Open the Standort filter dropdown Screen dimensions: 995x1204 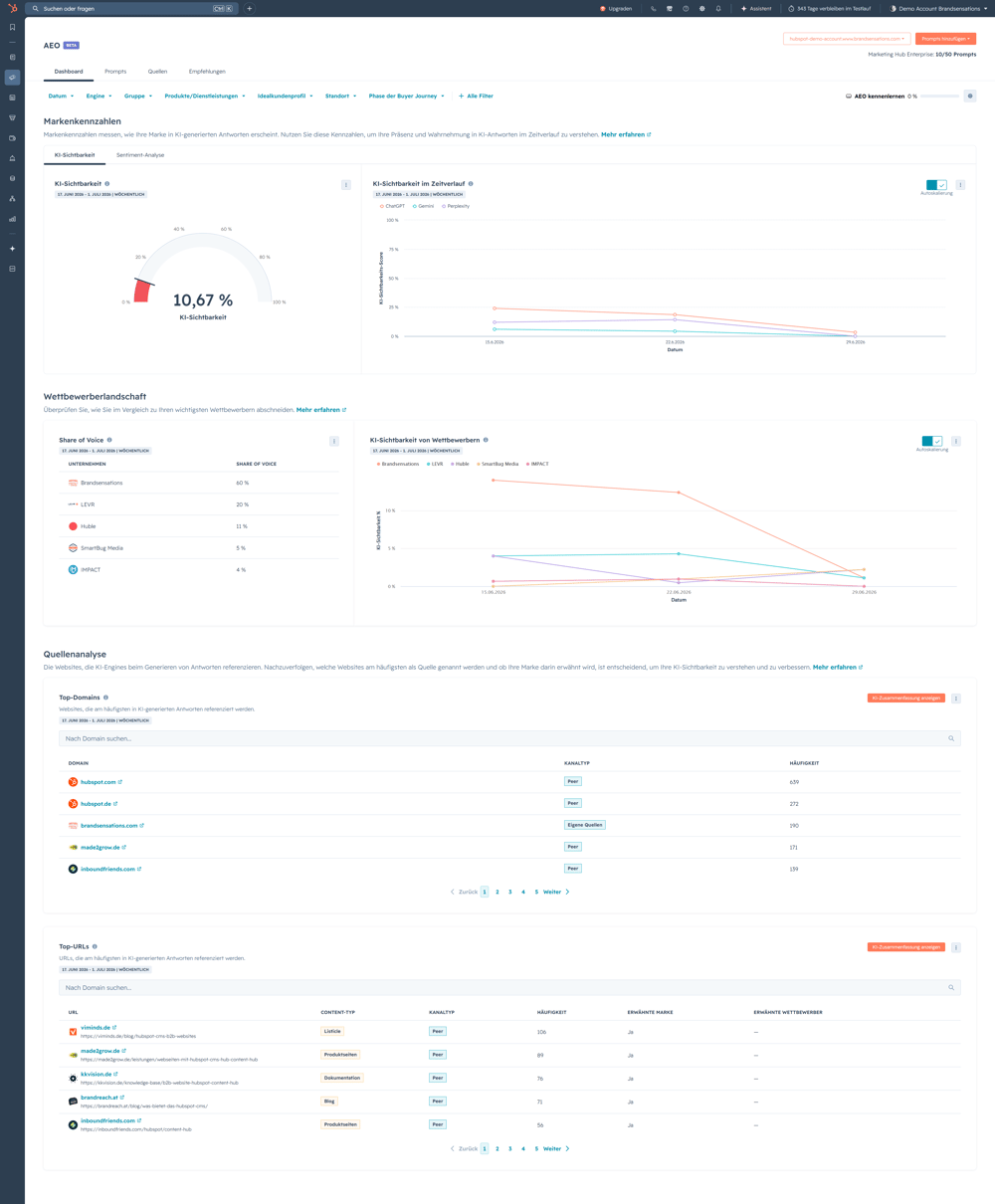[341, 97]
